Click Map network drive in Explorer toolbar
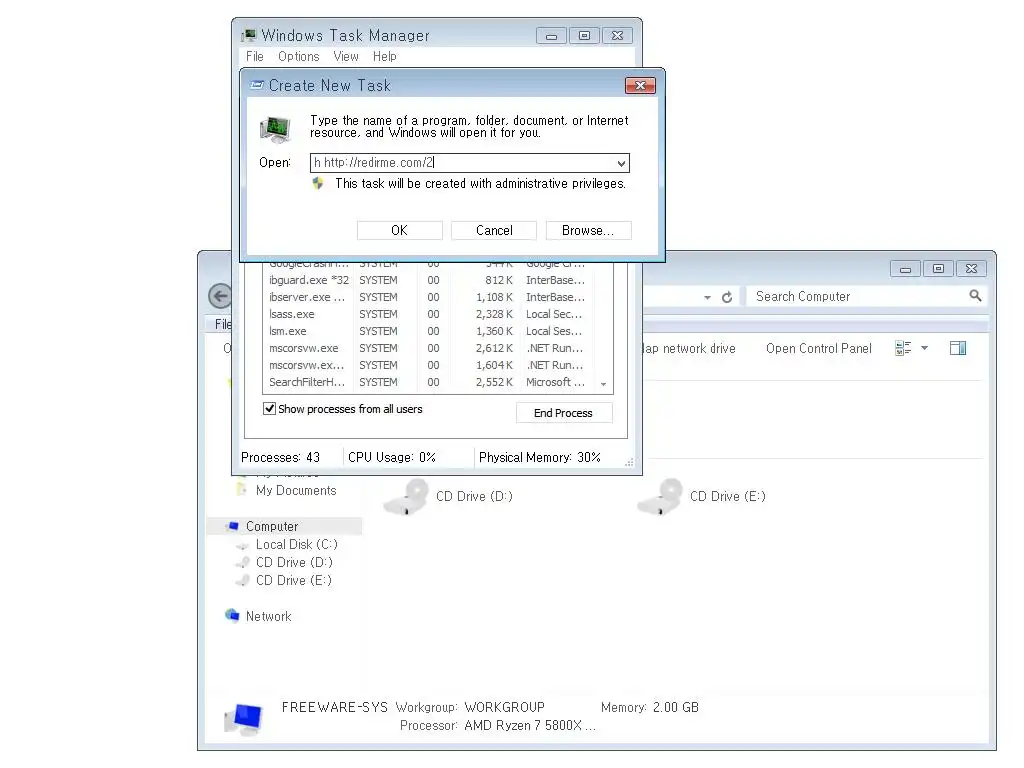This screenshot has height=768, width=1024. coord(689,349)
